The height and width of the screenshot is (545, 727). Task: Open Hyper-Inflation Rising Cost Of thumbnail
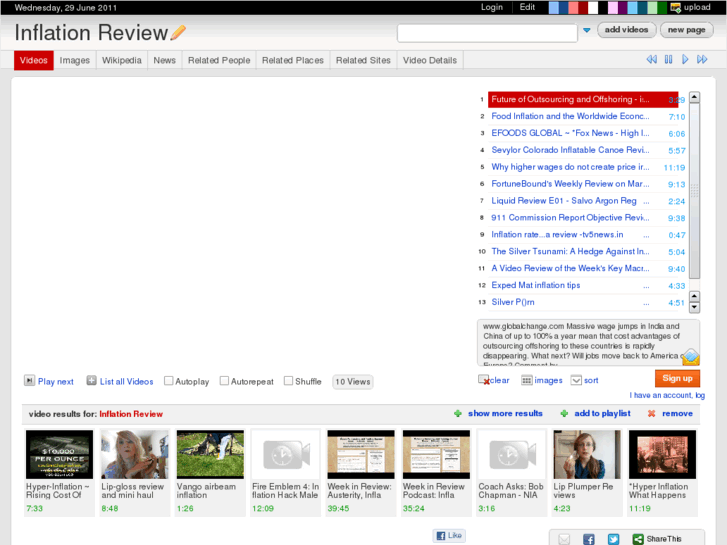click(x=59, y=454)
